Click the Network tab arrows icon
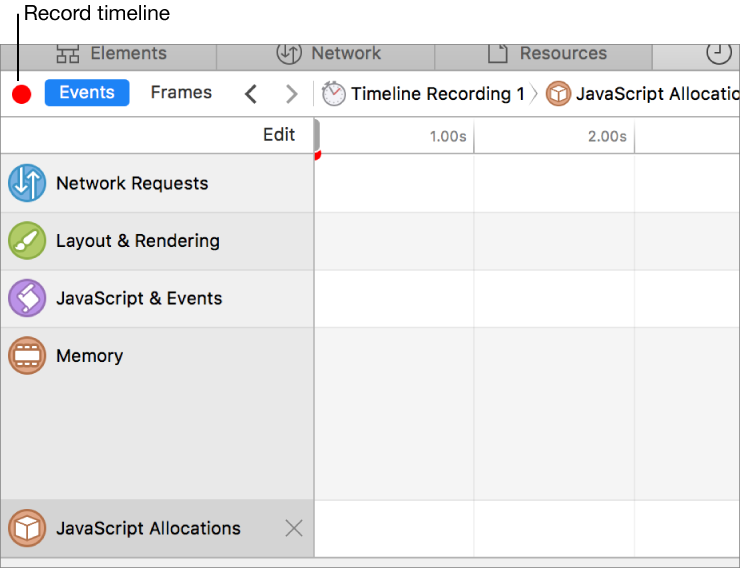The image size is (740, 568). (289, 53)
